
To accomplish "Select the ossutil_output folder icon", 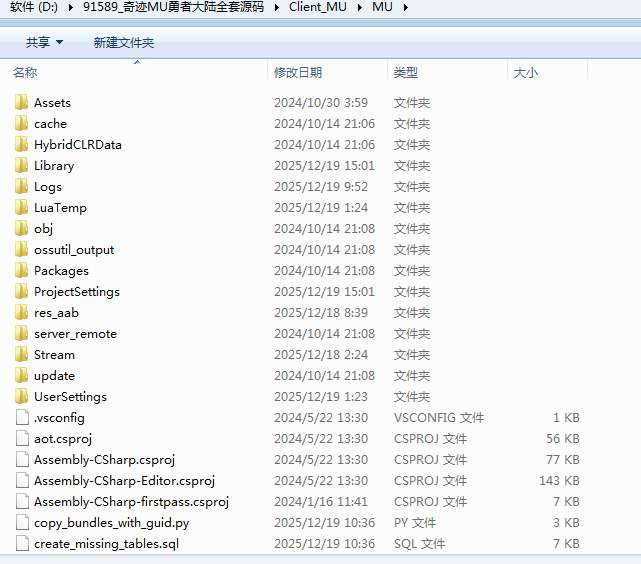I will [x=21, y=250].
